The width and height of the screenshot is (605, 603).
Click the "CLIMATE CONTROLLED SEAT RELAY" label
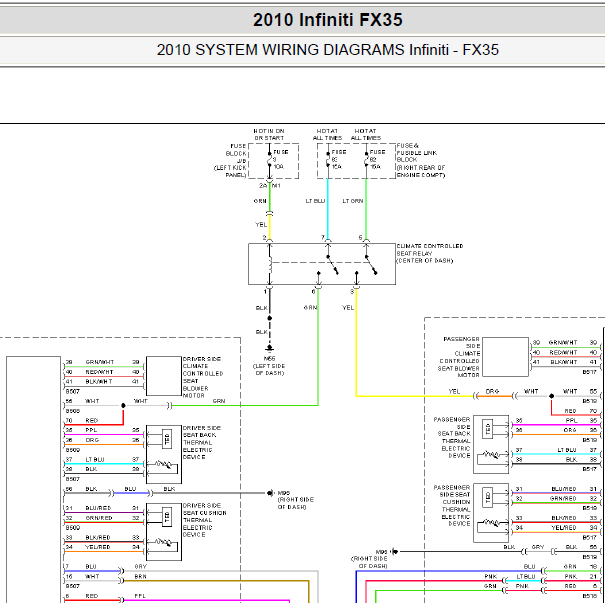(429, 253)
